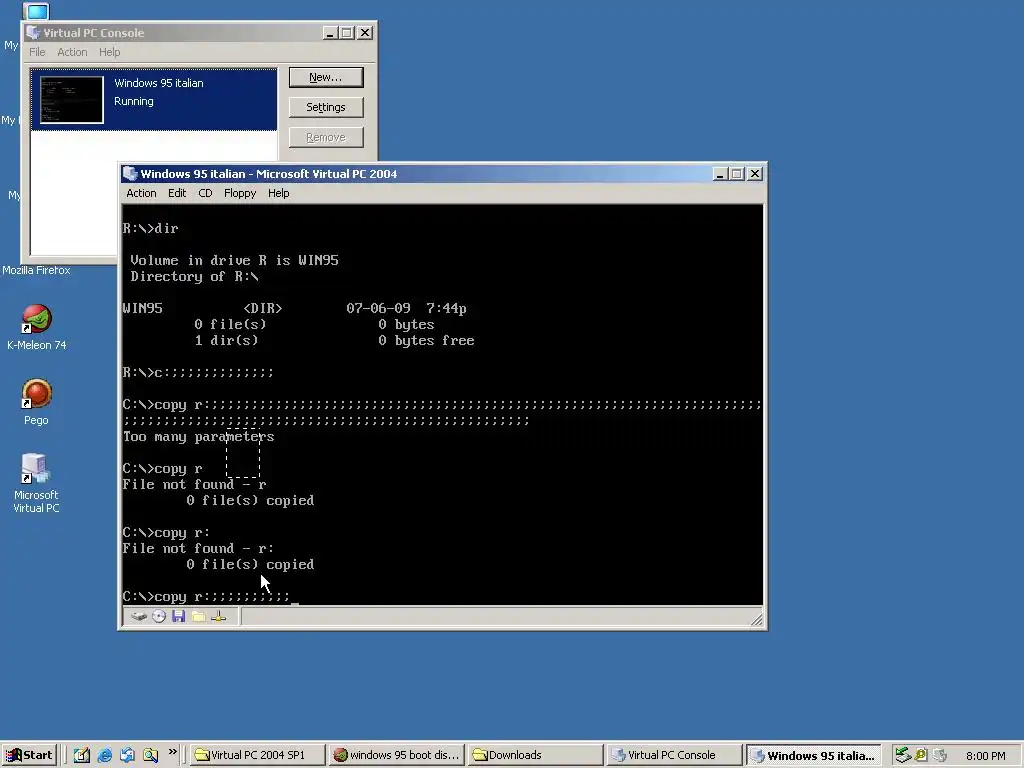Screen dimensions: 1024x768
Task: Close the Windows 95 italian VM window
Action: (x=755, y=174)
